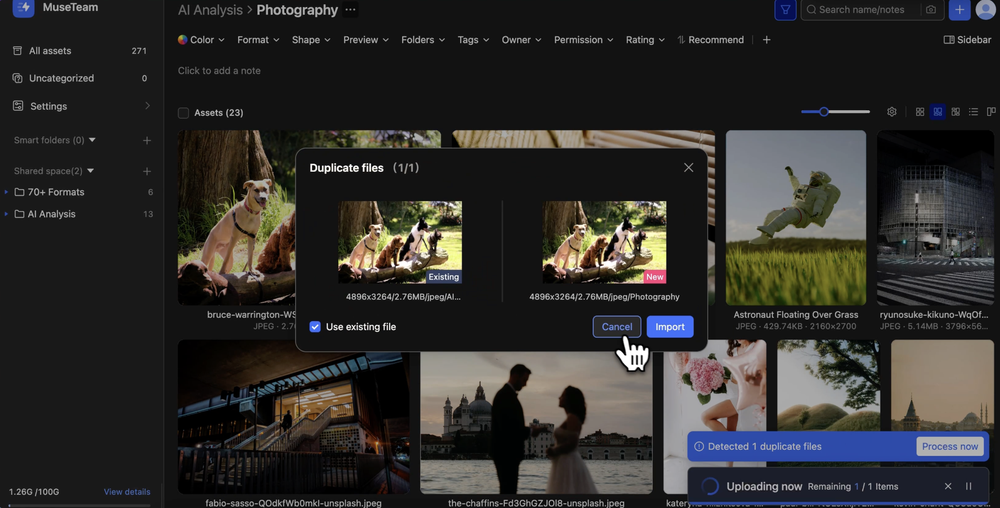The height and width of the screenshot is (508, 1000).
Task: Collapse the Shared space section
Action: coord(91,171)
